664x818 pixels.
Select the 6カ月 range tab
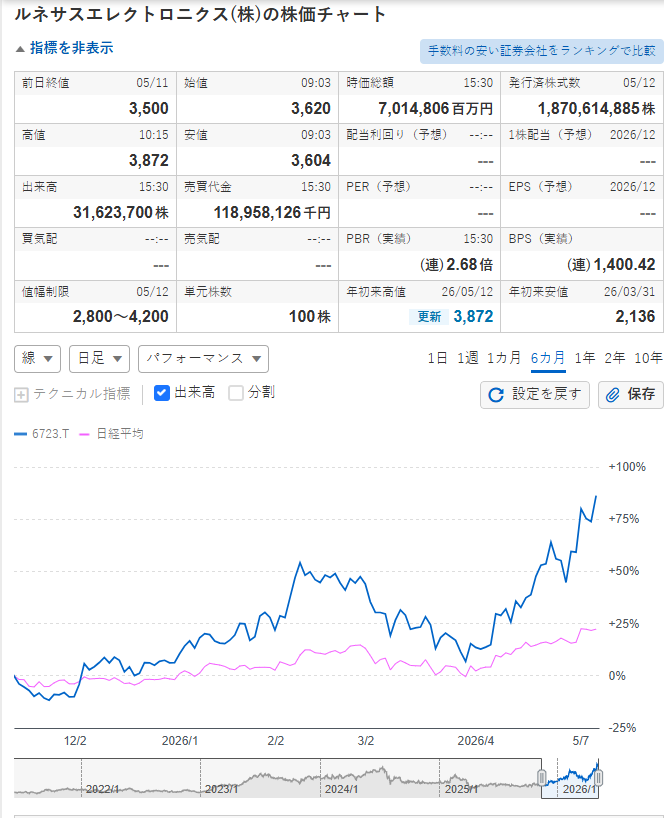pos(548,358)
